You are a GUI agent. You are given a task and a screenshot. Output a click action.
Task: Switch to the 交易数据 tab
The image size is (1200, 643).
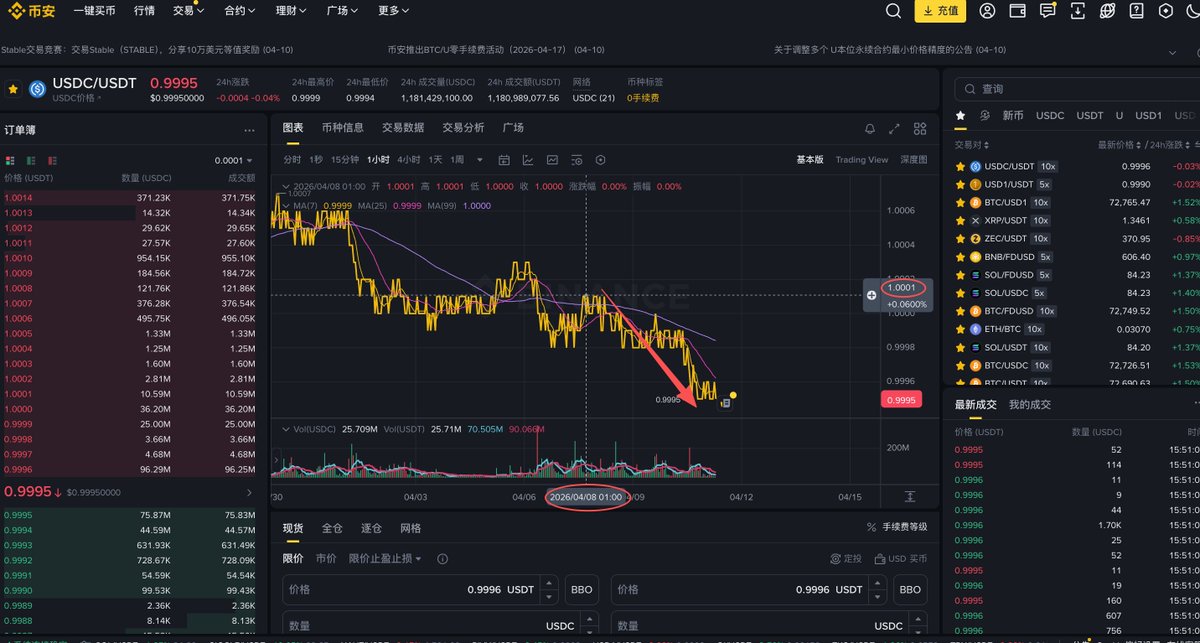(403, 128)
